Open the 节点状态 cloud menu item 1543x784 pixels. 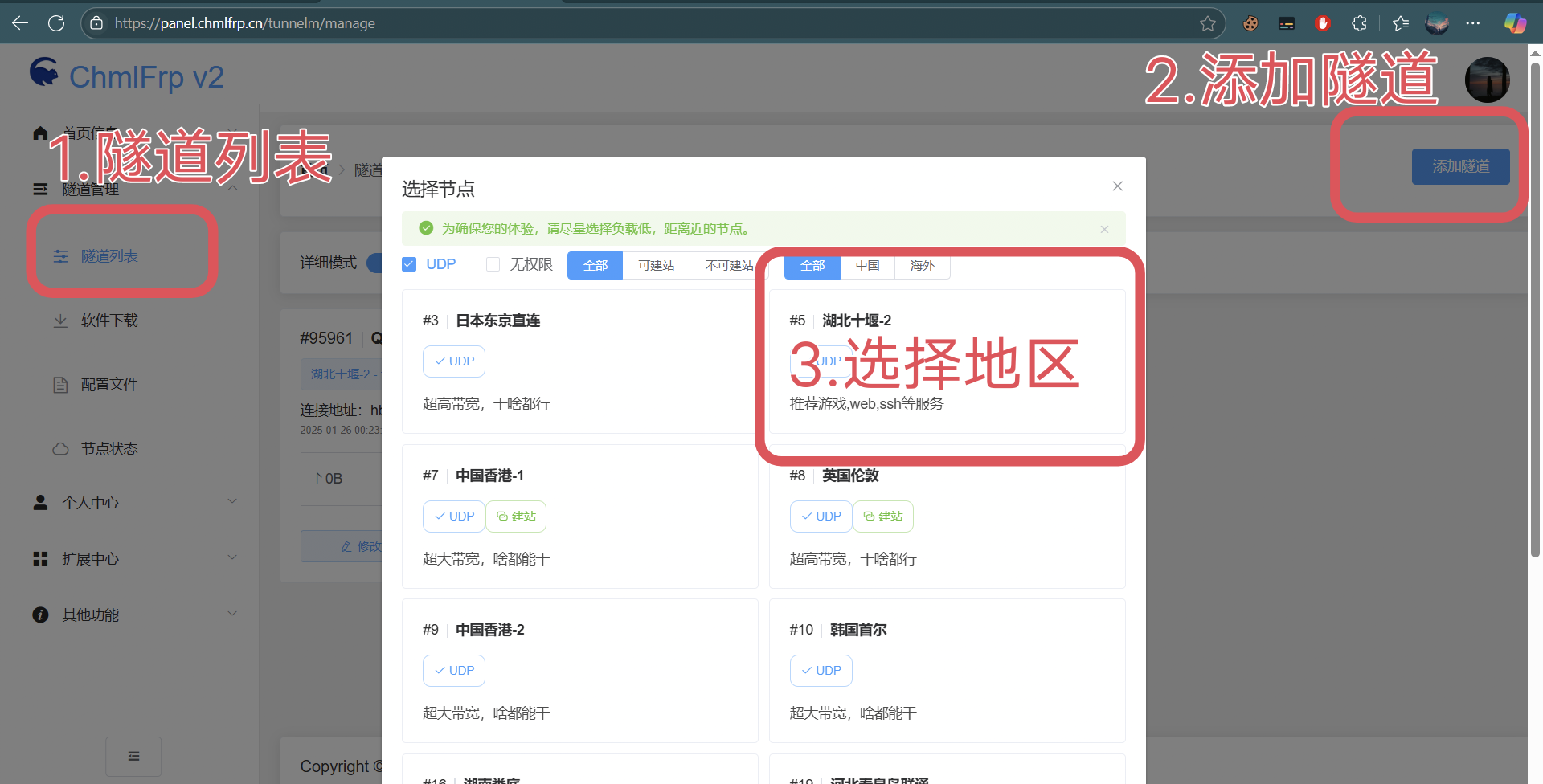(x=109, y=448)
